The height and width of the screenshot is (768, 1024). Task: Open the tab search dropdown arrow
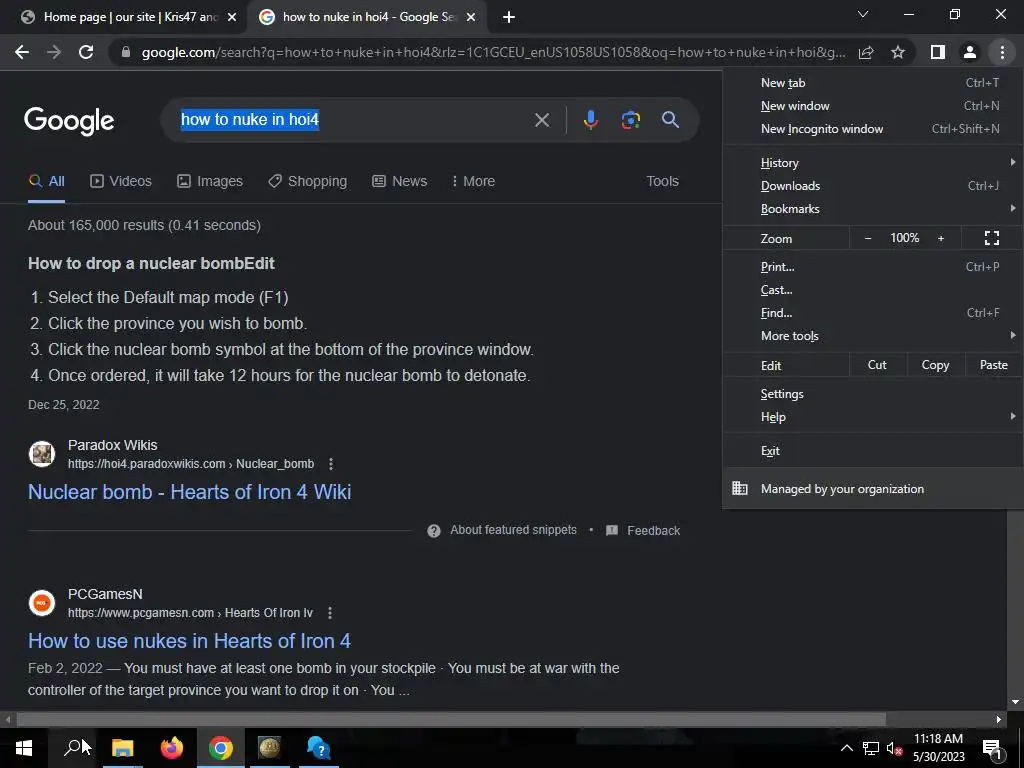point(863,14)
